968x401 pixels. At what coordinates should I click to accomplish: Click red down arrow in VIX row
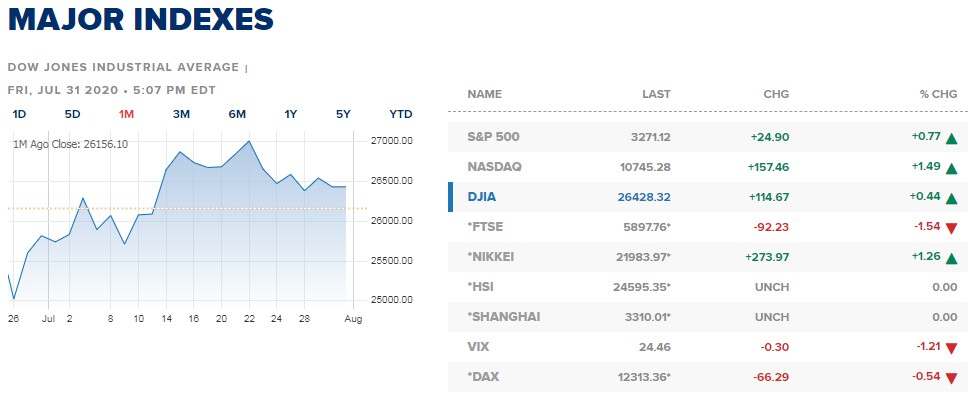[x=951, y=348]
